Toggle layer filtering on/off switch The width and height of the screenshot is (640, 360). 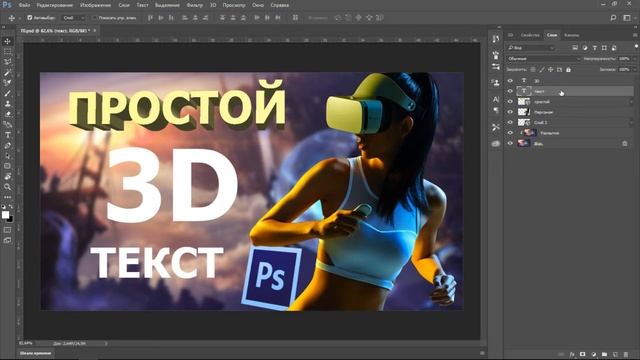[x=636, y=47]
